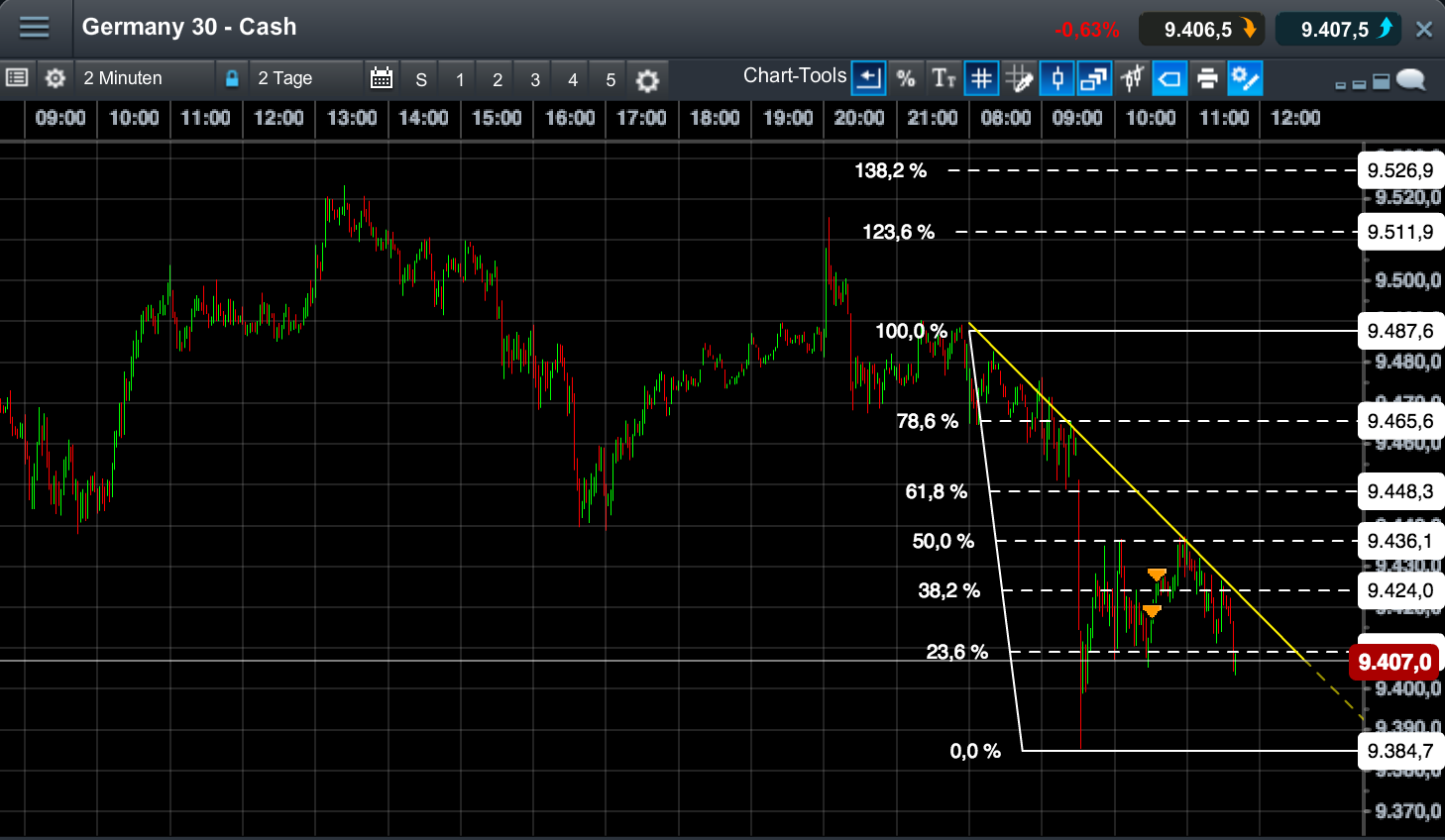Viewport: 1445px width, 840px height.
Task: Toggle the chart grid display
Action: pos(980,78)
